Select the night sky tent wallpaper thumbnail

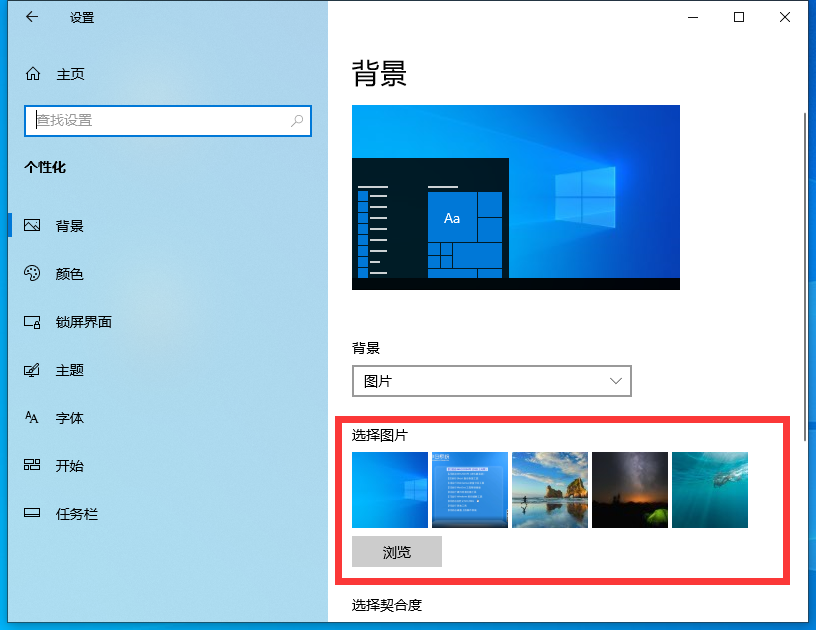tap(630, 490)
